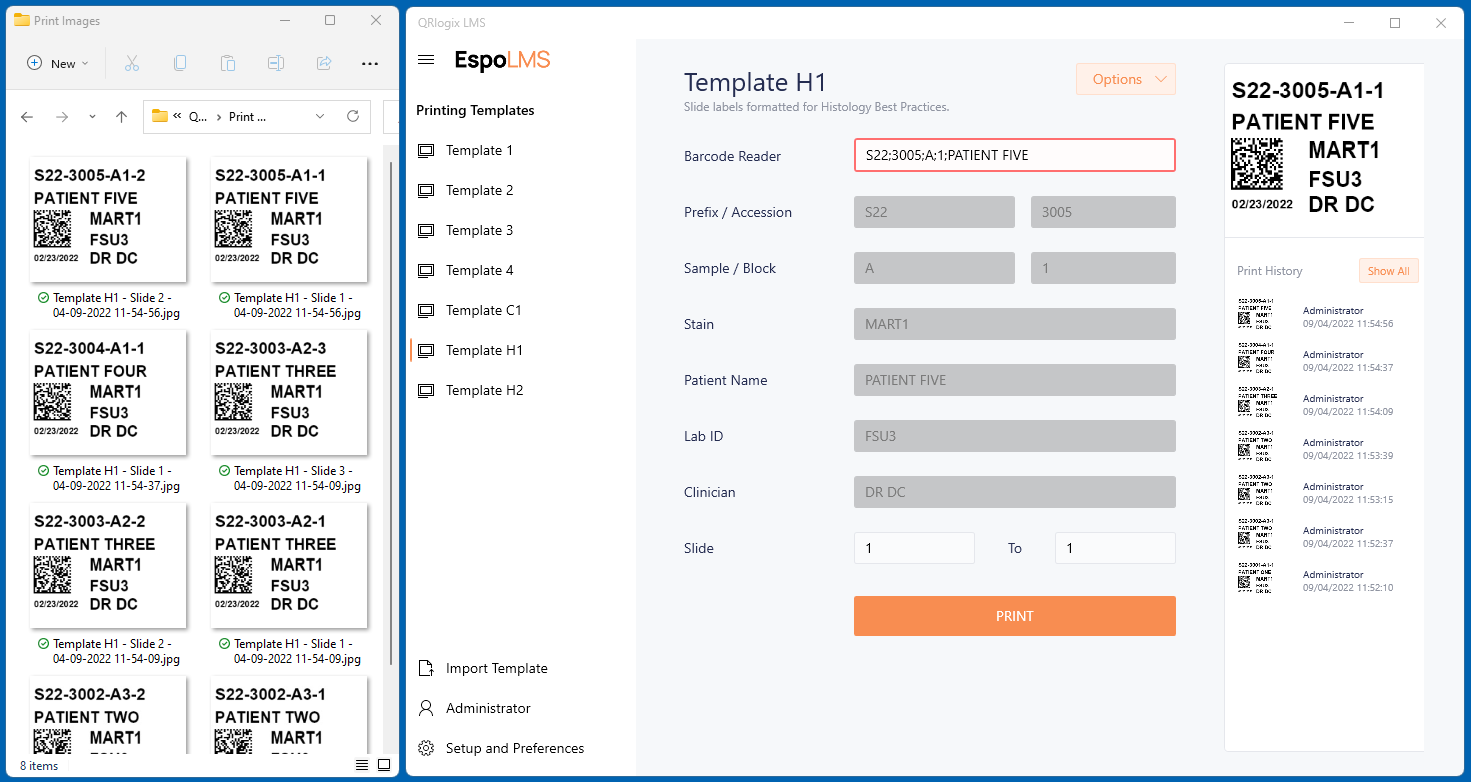The image size is (1471, 782).
Task: Click the Setup and Preferences gear icon
Action: click(x=426, y=748)
